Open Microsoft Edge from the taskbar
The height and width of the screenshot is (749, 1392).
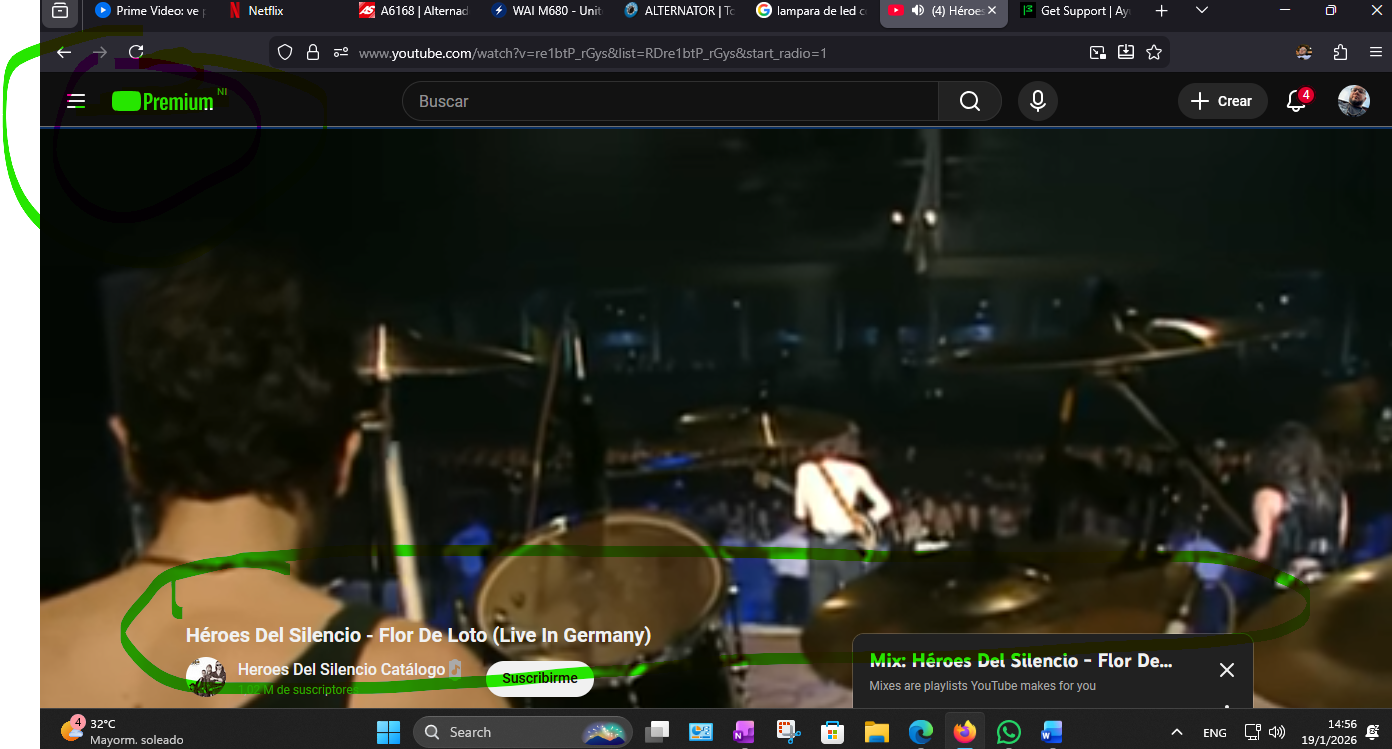[x=920, y=732]
